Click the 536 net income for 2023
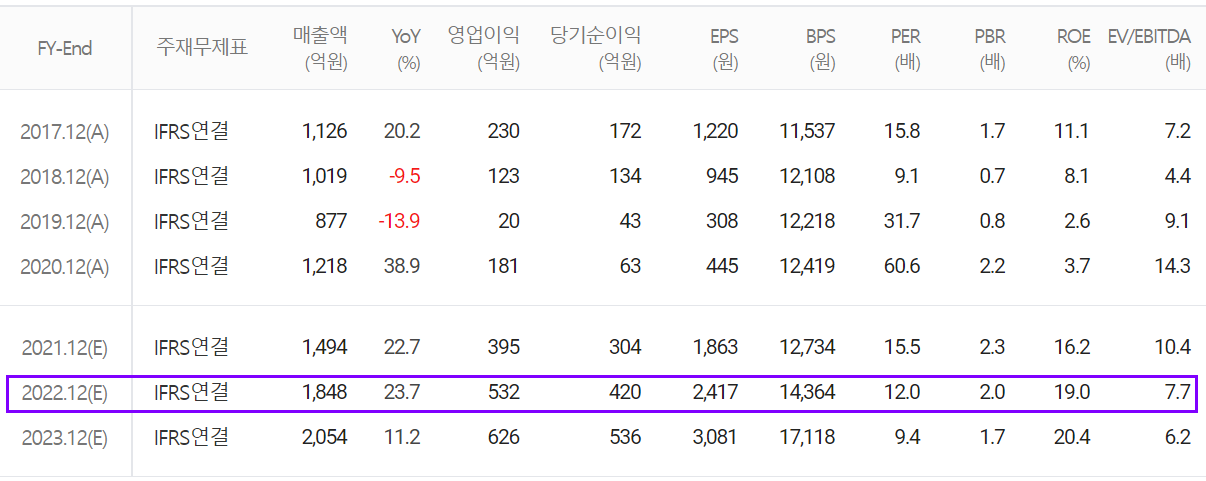 625,438
